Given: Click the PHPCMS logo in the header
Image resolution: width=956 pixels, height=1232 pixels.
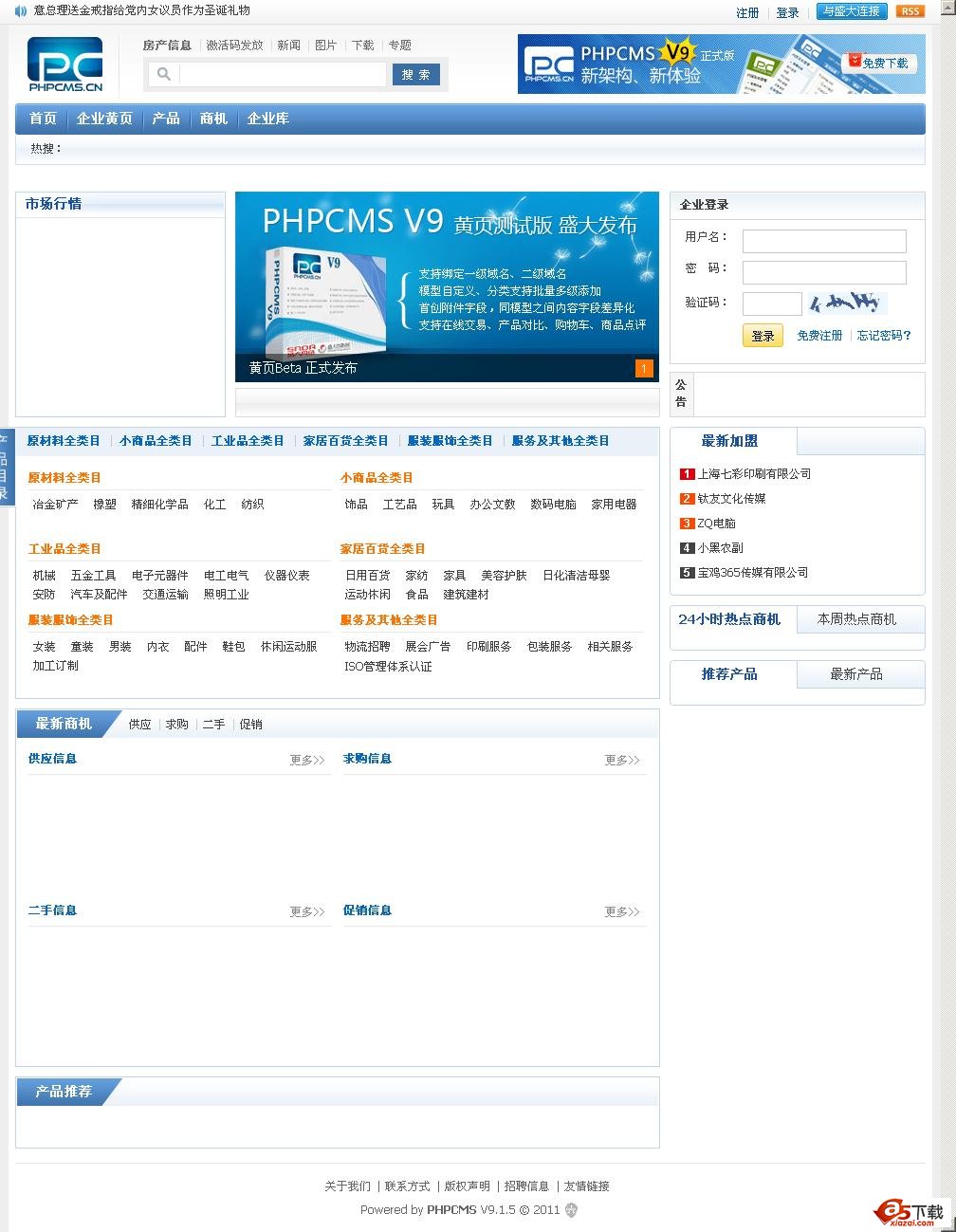Looking at the screenshot, I should pos(65,64).
